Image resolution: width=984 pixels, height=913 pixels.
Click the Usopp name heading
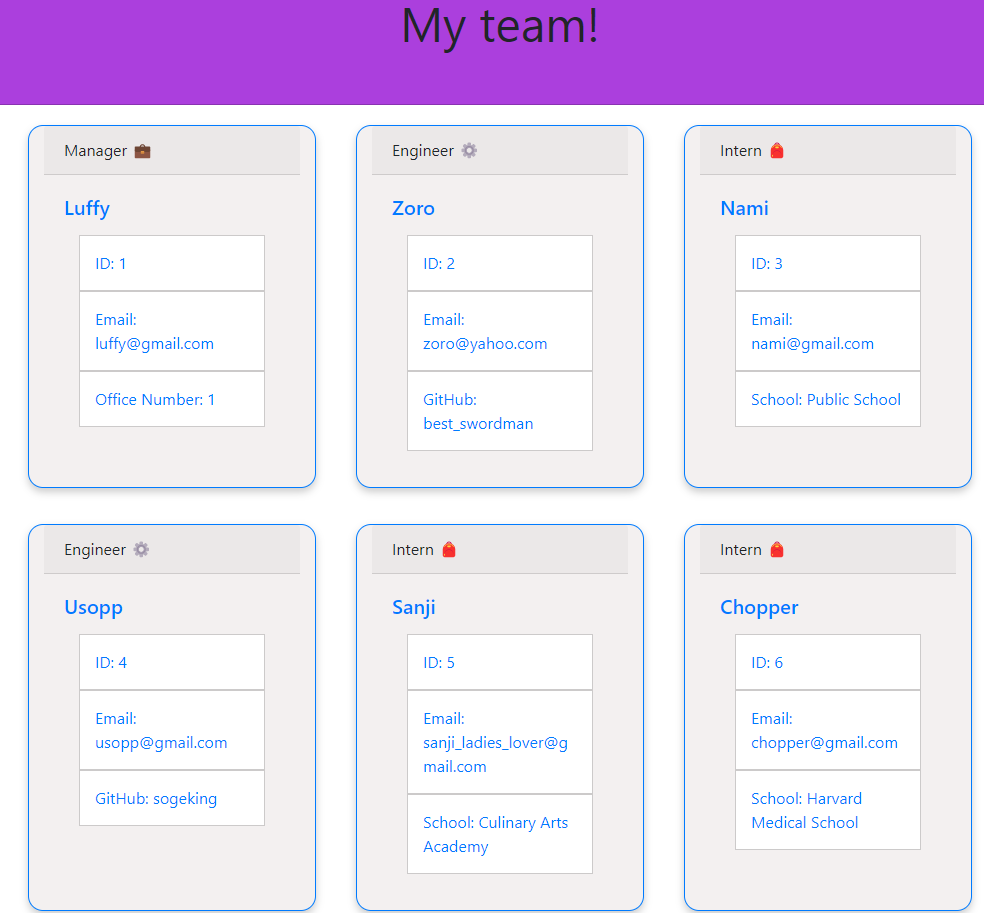94,607
